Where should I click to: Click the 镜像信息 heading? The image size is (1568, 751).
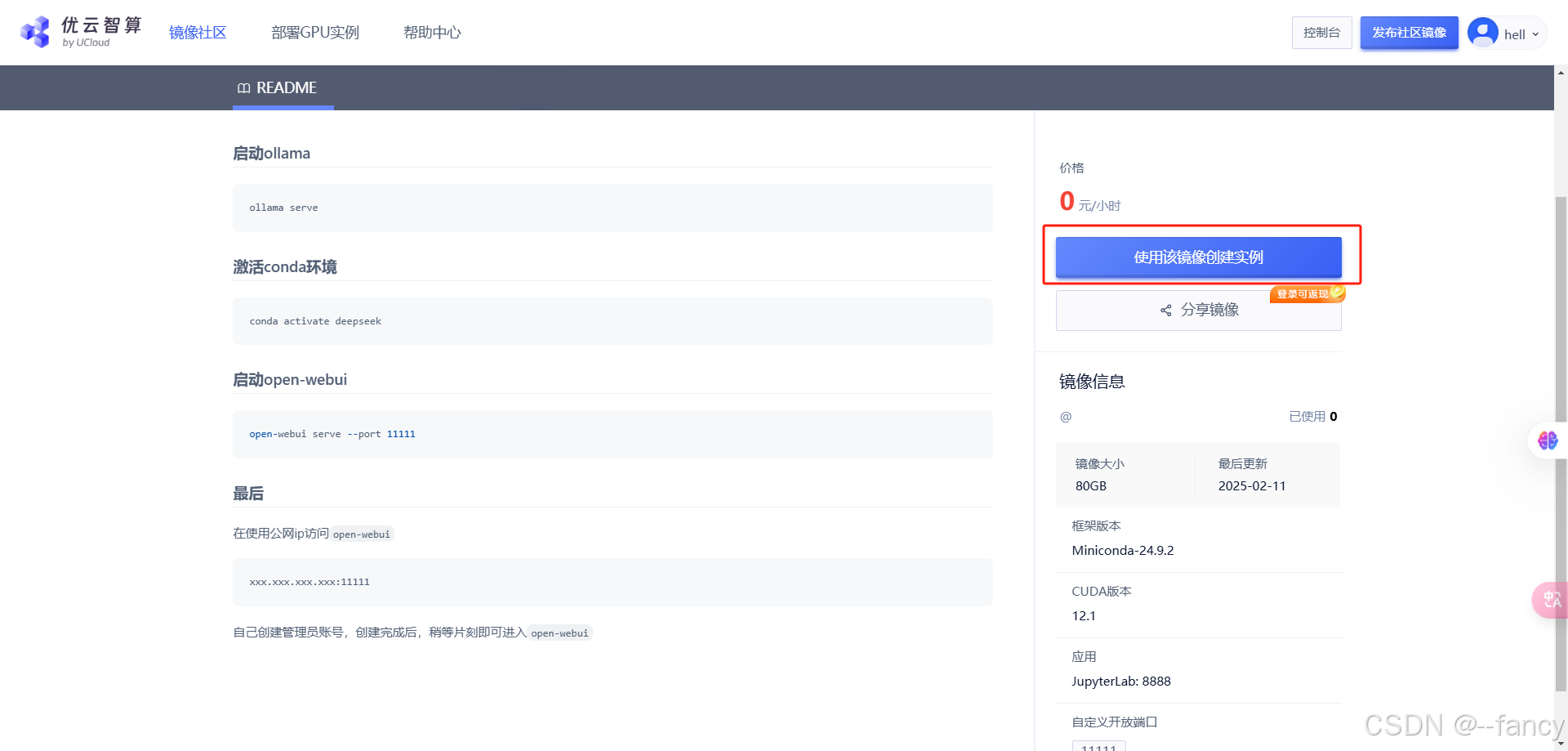1092,382
